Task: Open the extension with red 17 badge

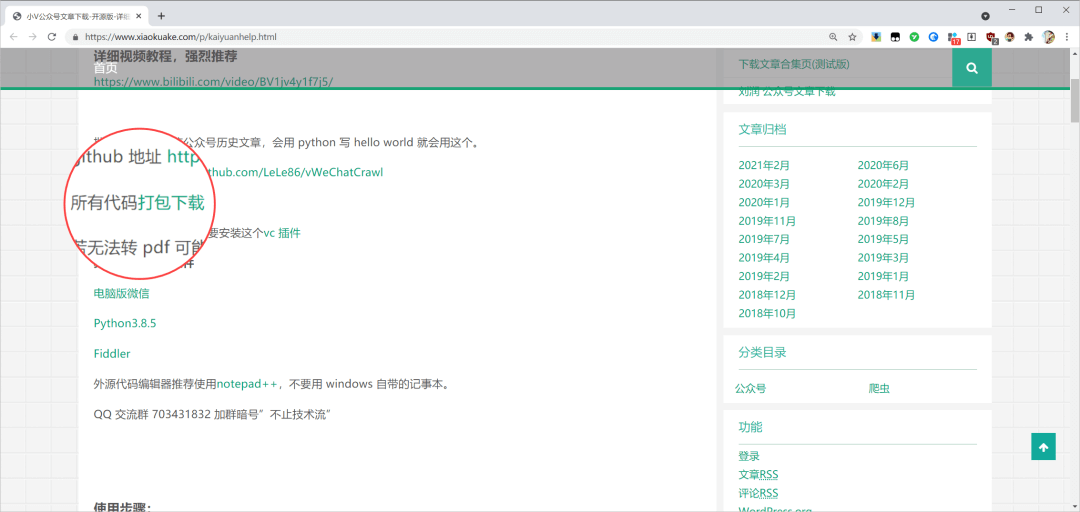Action: pos(953,37)
